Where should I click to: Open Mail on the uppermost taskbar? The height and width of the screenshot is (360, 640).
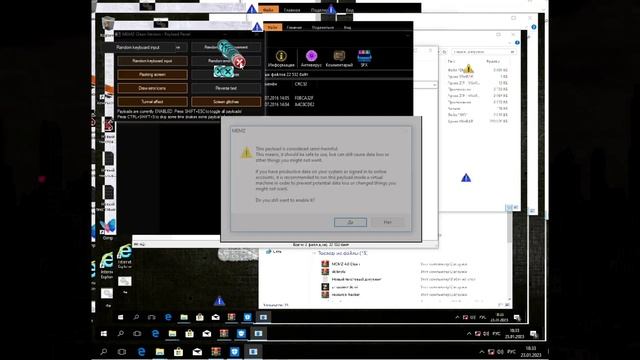tap(216, 317)
